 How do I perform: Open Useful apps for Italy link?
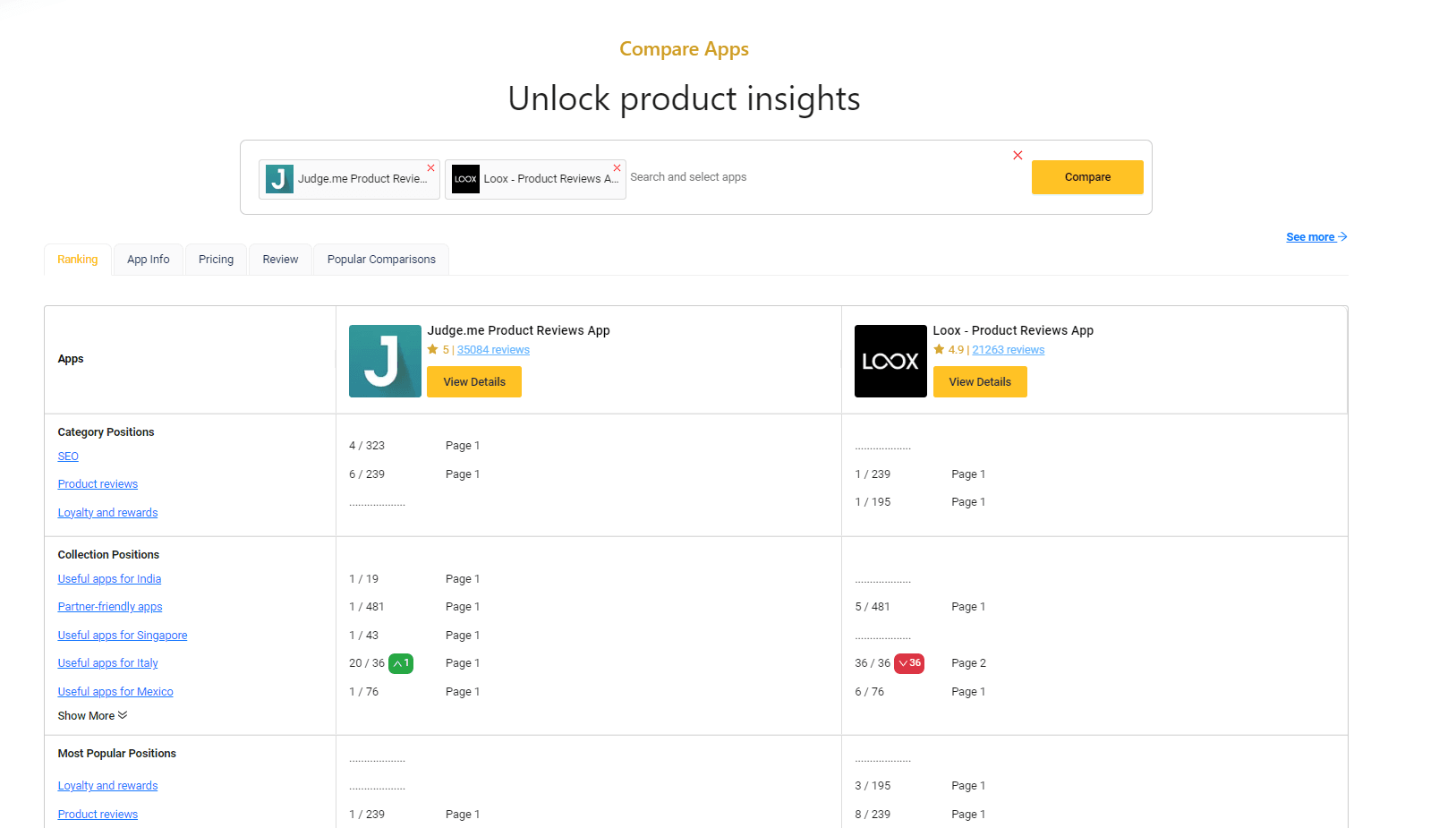click(107, 663)
